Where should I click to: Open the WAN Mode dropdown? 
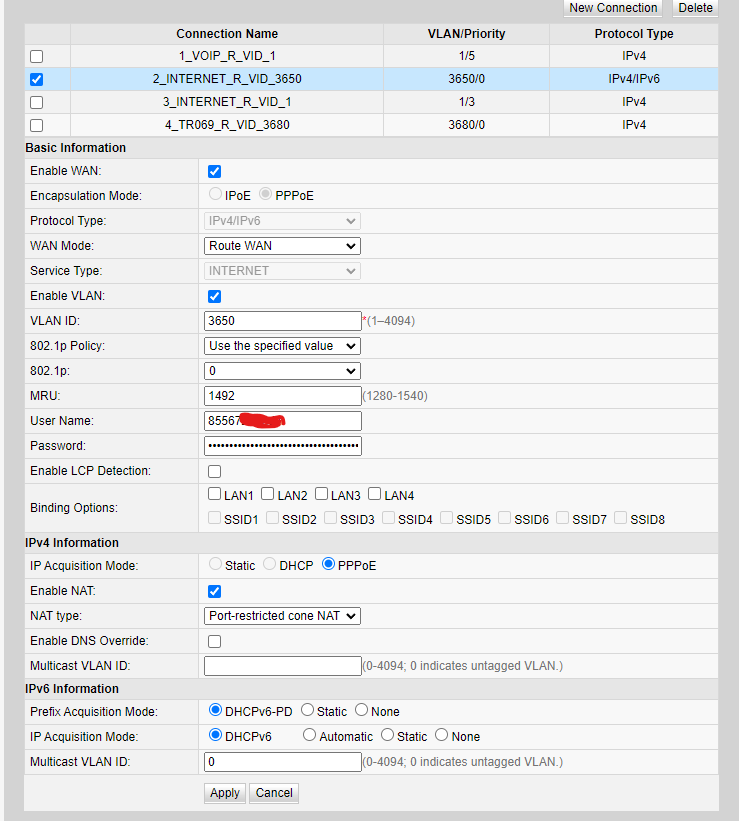click(x=282, y=246)
